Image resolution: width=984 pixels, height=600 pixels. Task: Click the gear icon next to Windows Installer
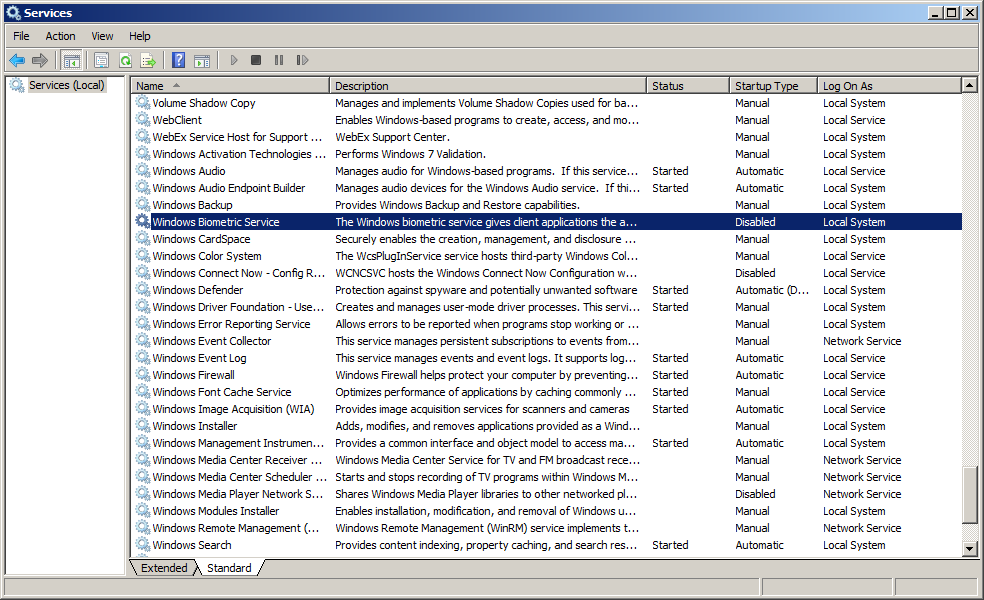(143, 426)
